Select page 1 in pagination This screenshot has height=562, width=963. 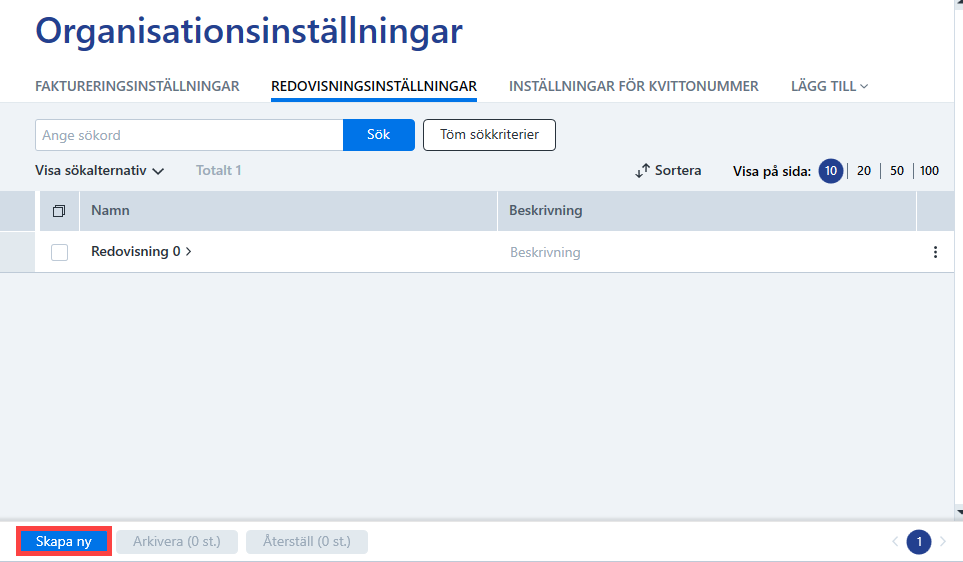pos(919,542)
